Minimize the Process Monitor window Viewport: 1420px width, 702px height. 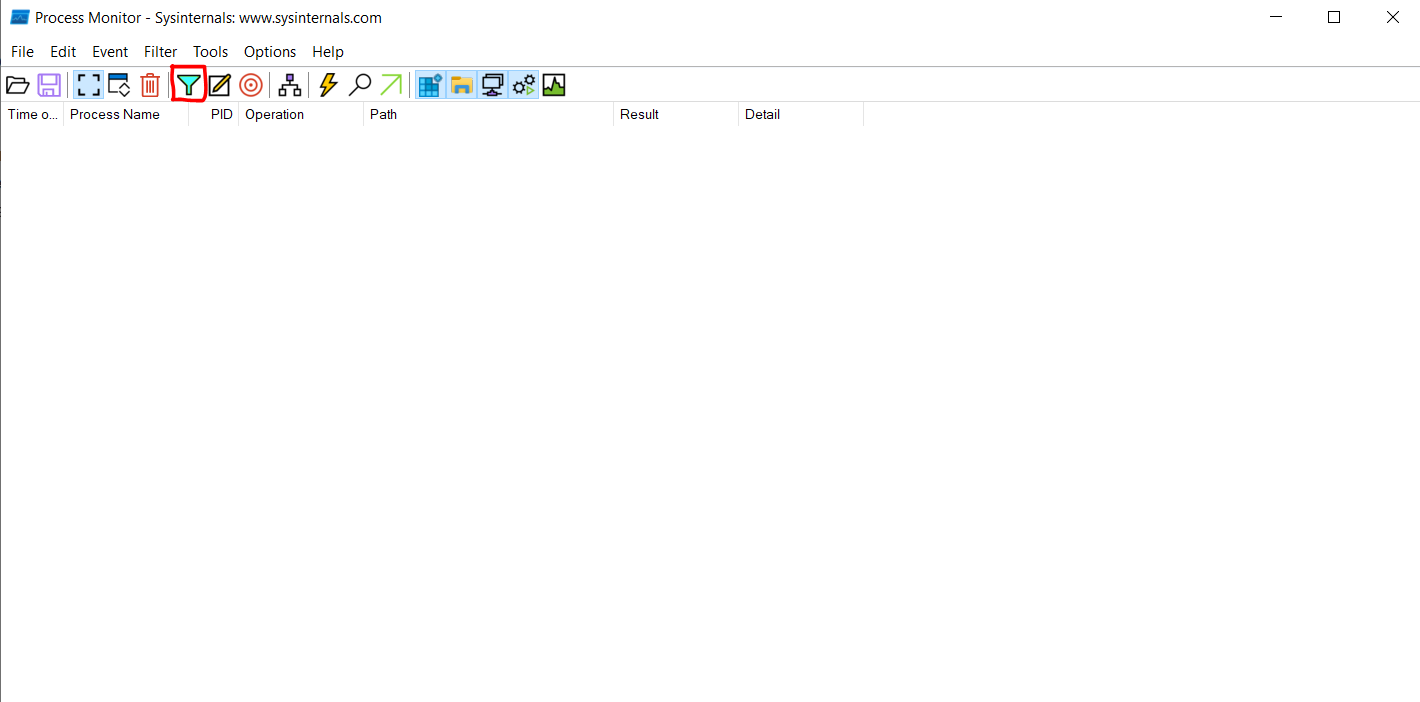pyautogui.click(x=1276, y=17)
